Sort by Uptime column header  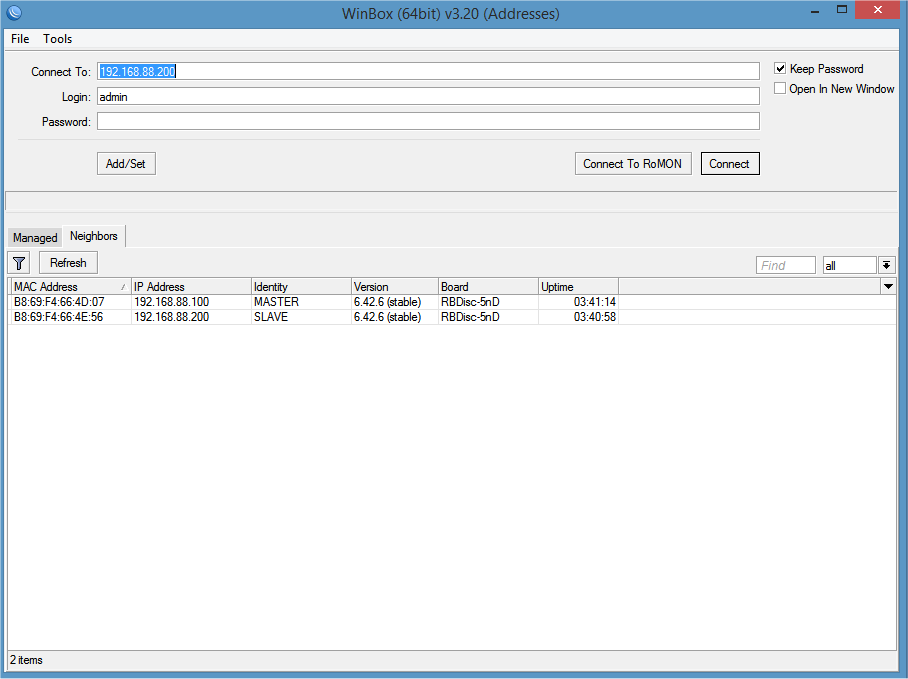[x=579, y=287]
